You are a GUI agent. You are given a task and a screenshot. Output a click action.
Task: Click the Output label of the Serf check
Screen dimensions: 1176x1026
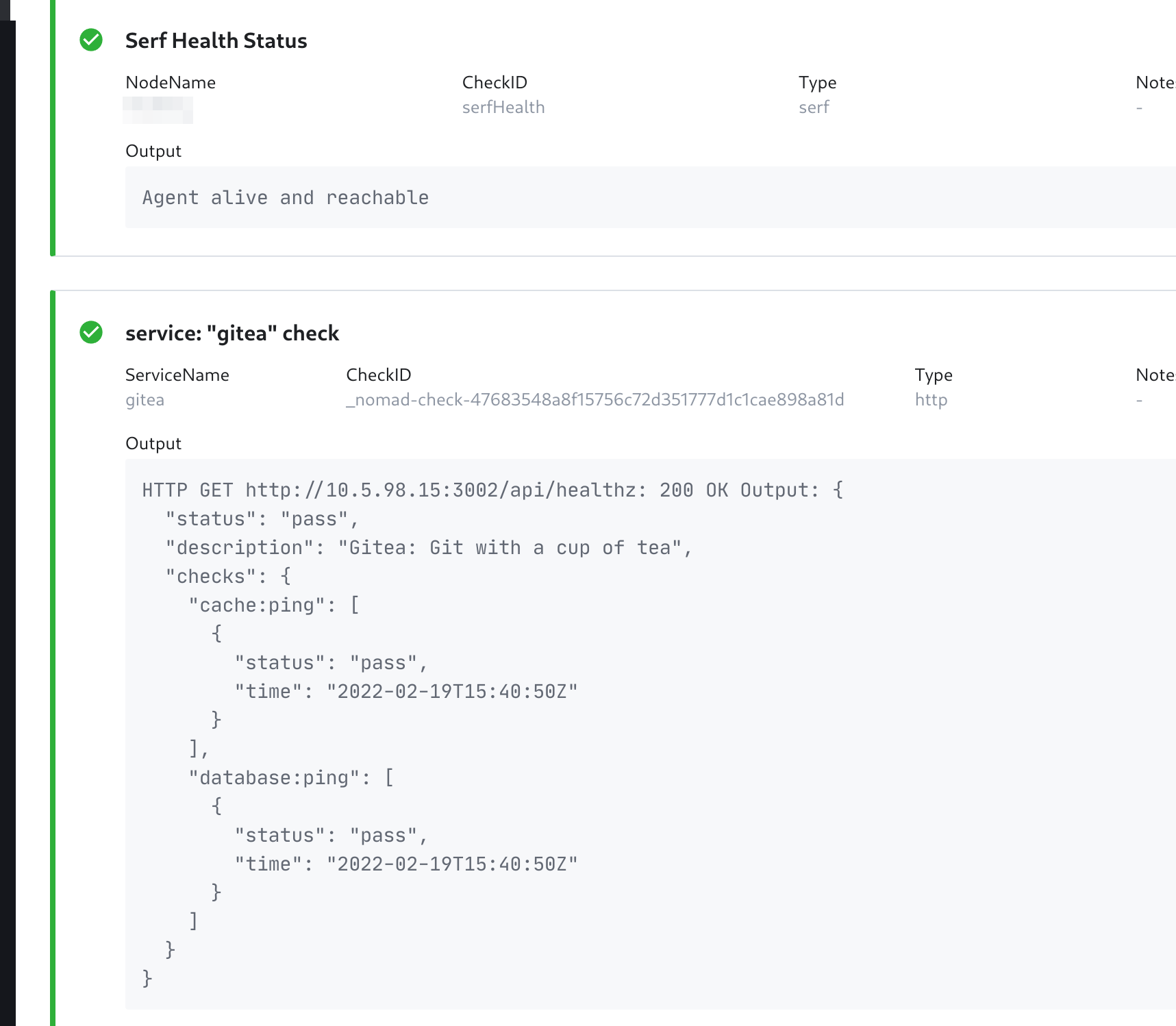[x=153, y=151]
